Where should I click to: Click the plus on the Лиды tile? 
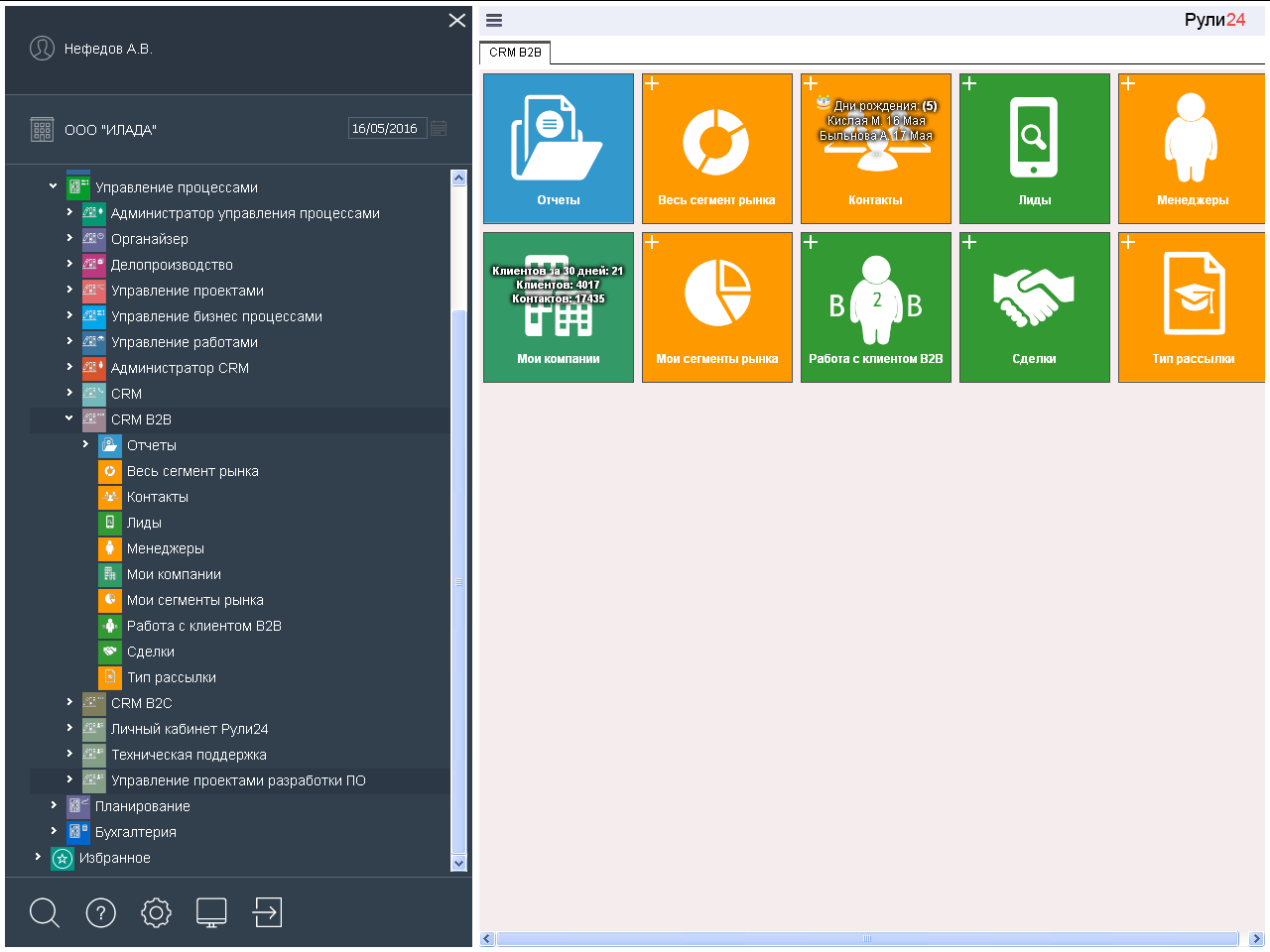point(969,83)
